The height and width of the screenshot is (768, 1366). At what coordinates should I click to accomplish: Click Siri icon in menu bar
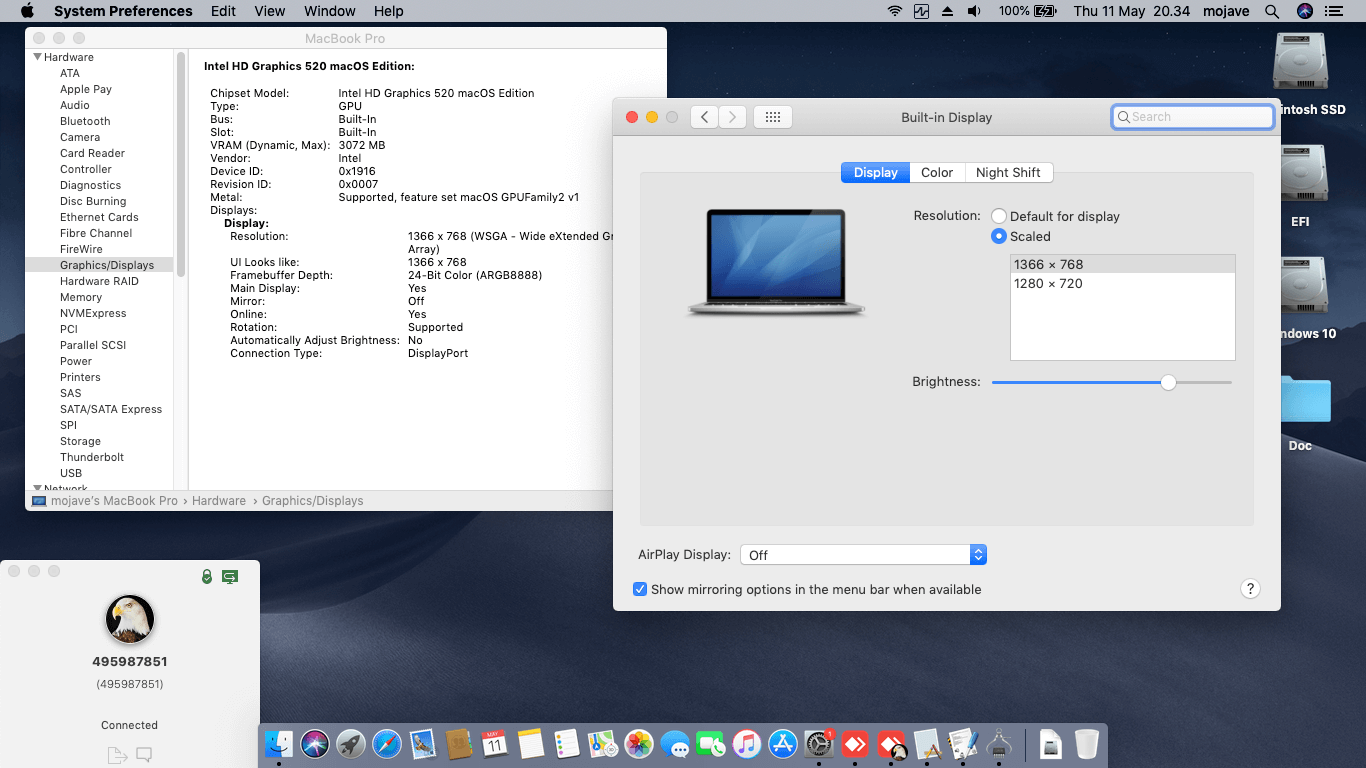(x=1304, y=11)
